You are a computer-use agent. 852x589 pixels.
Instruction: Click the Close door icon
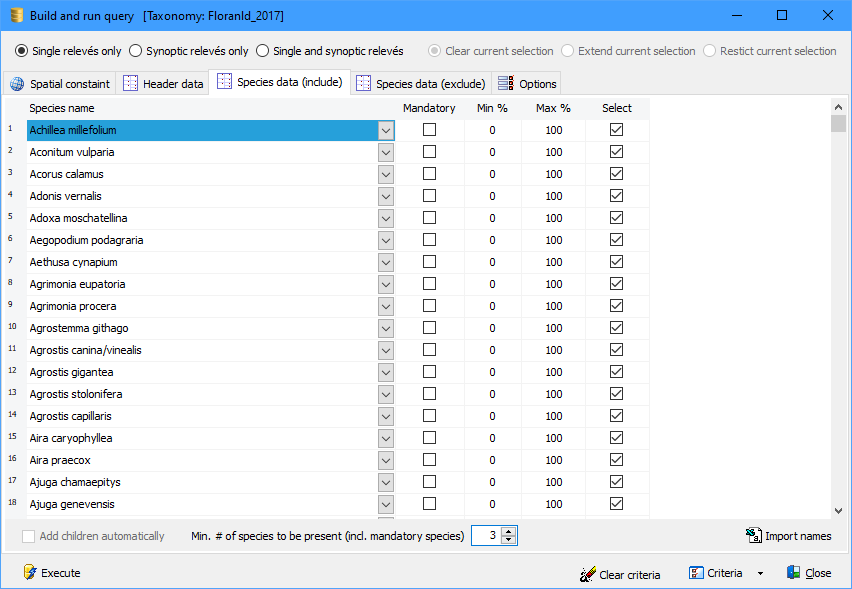click(794, 573)
